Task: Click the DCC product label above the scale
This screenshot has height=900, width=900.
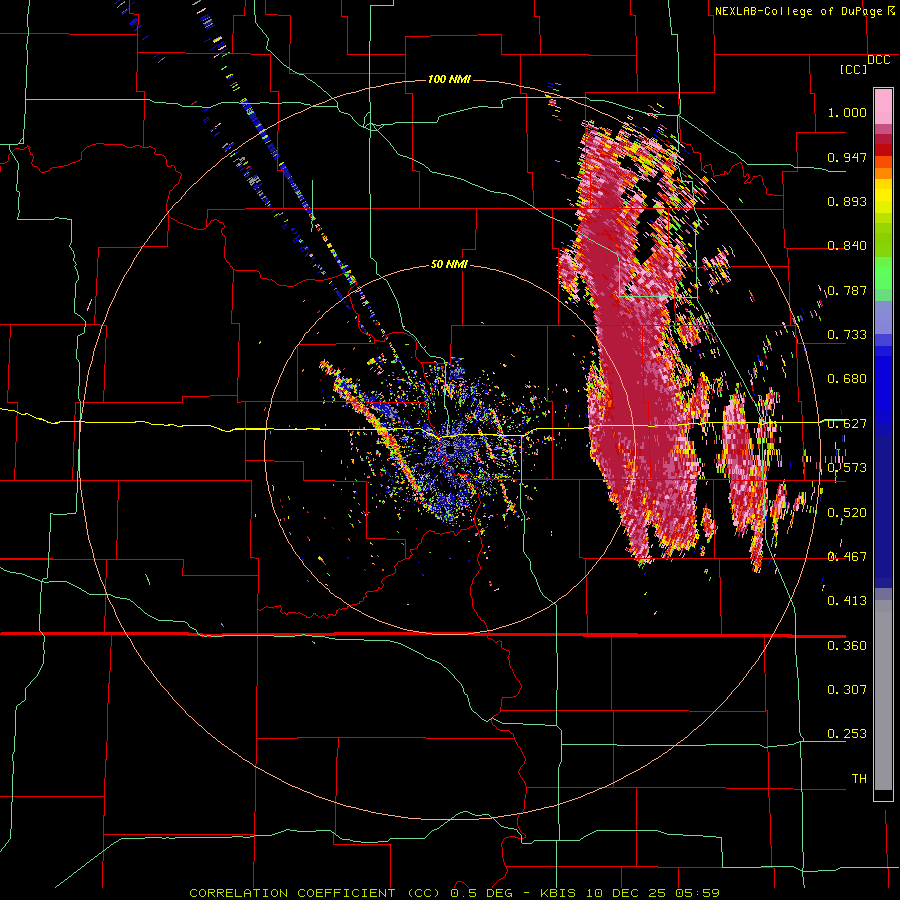Action: (x=879, y=60)
